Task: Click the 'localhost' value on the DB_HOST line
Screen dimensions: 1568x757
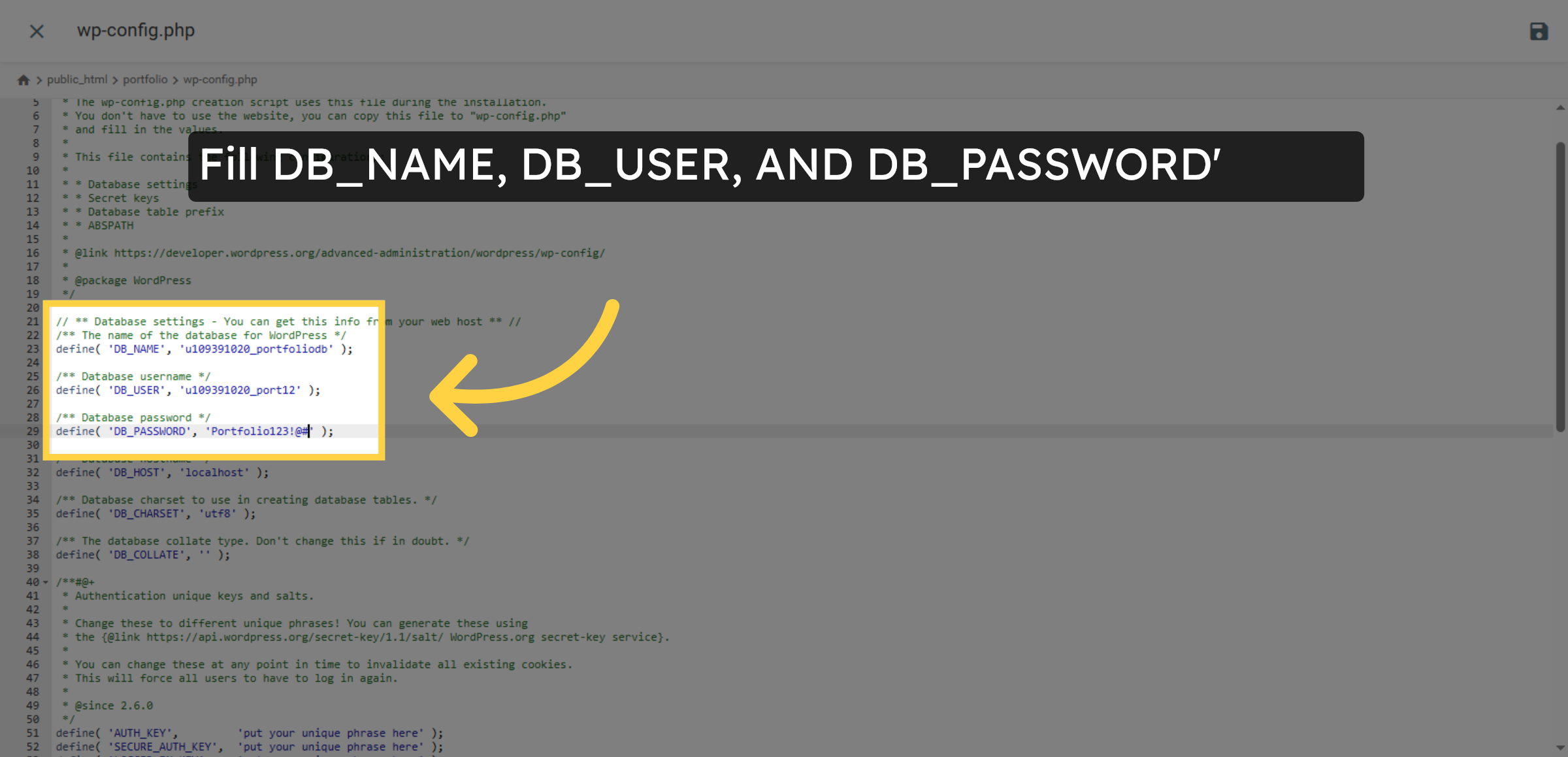Action: 214,472
